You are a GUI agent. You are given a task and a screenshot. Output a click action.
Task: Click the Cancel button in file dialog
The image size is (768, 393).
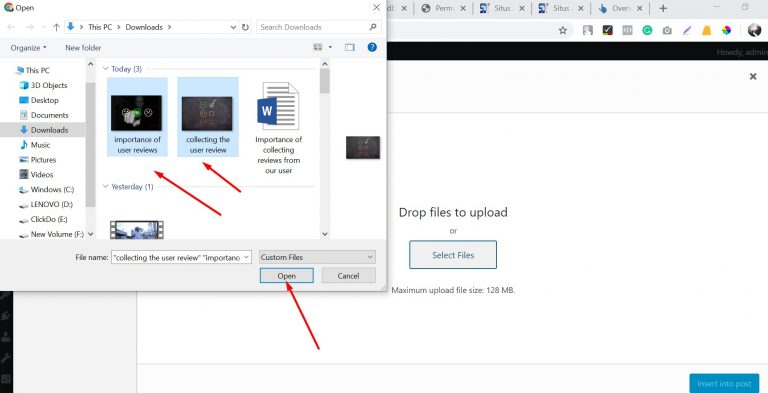(x=348, y=276)
